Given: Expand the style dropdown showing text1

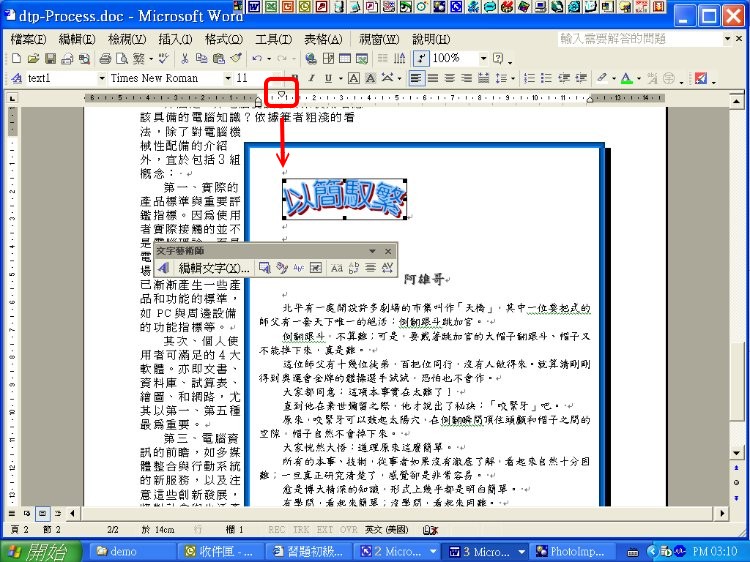Looking at the screenshot, I should (101, 78).
